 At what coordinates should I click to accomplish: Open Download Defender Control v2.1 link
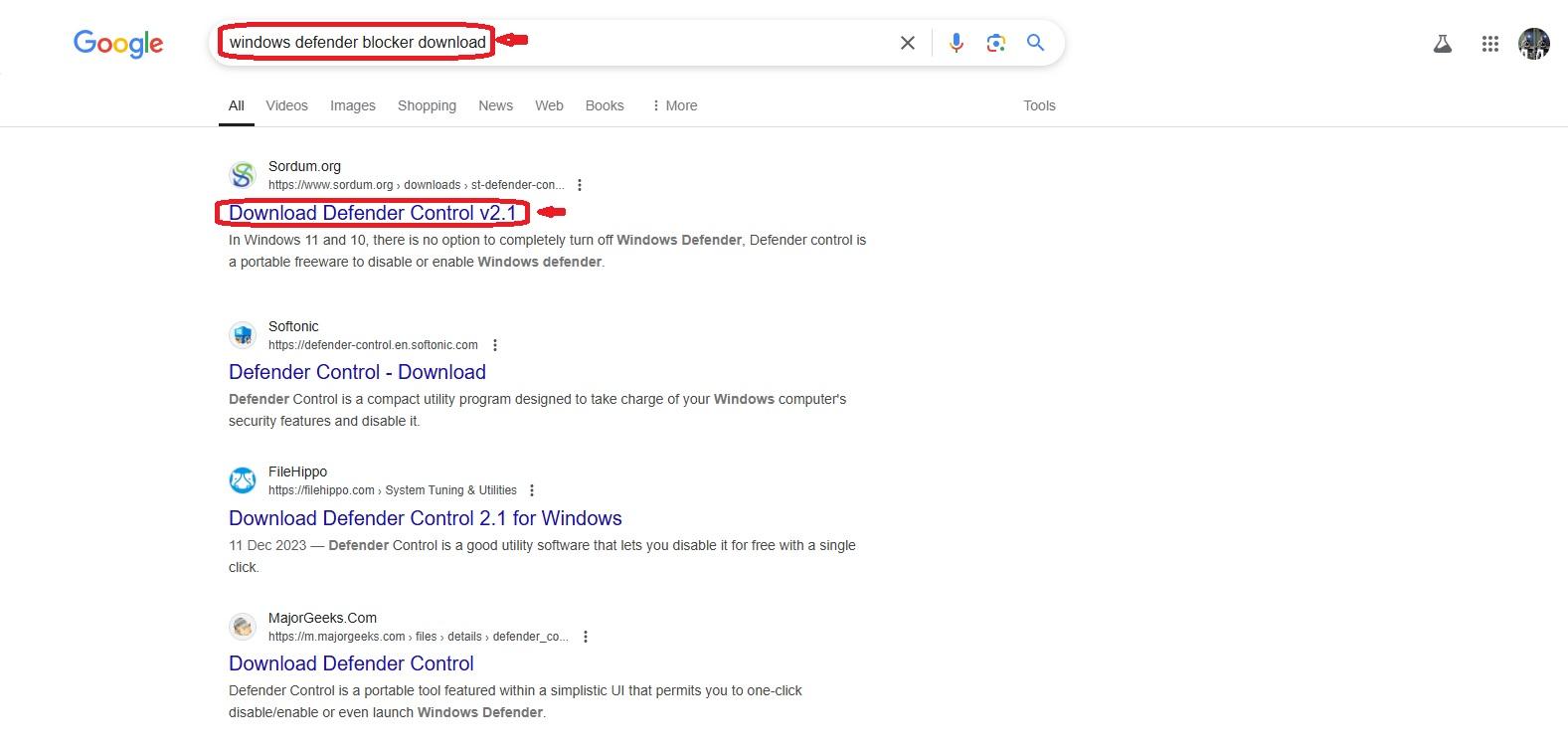point(373,213)
